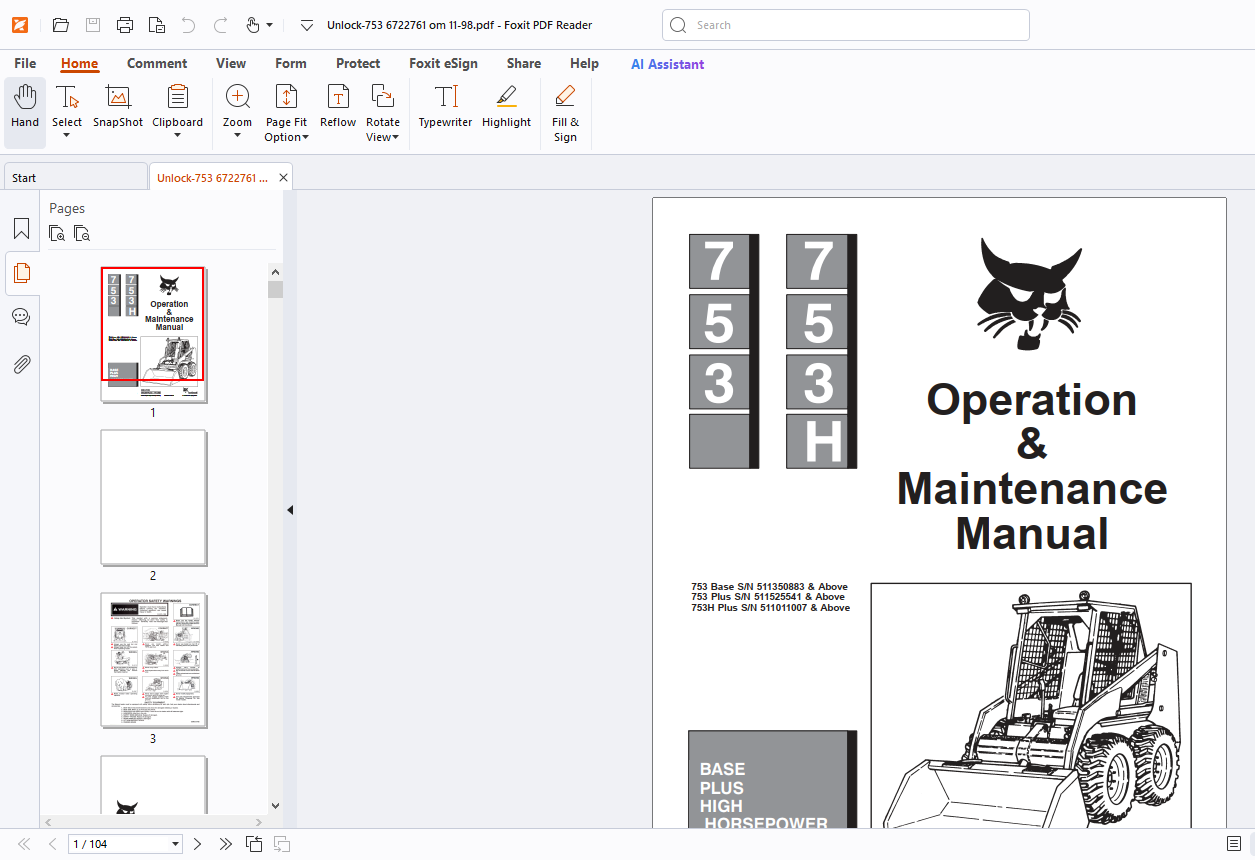Switch to the View ribbon tab
Image resolution: width=1255 pixels, height=860 pixels.
[231, 63]
